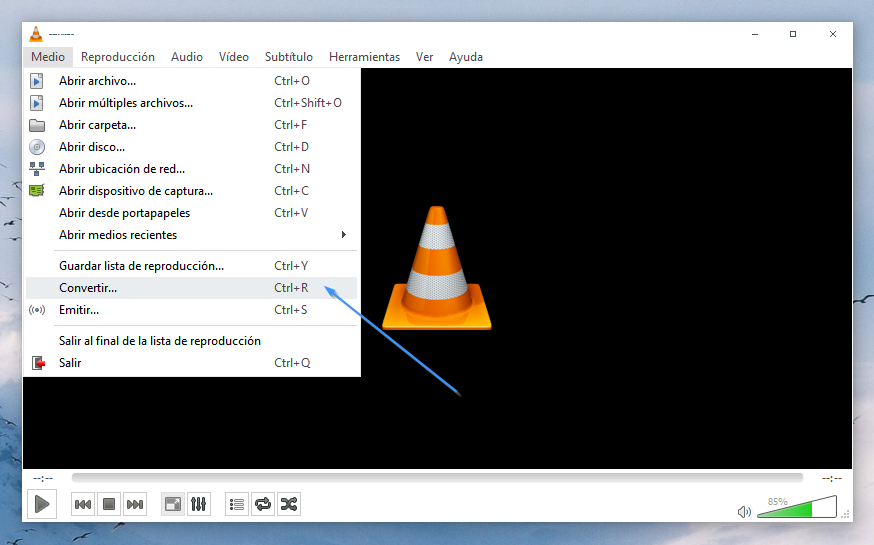Close the VLC window
This screenshot has width=874, height=545.
coord(833,34)
